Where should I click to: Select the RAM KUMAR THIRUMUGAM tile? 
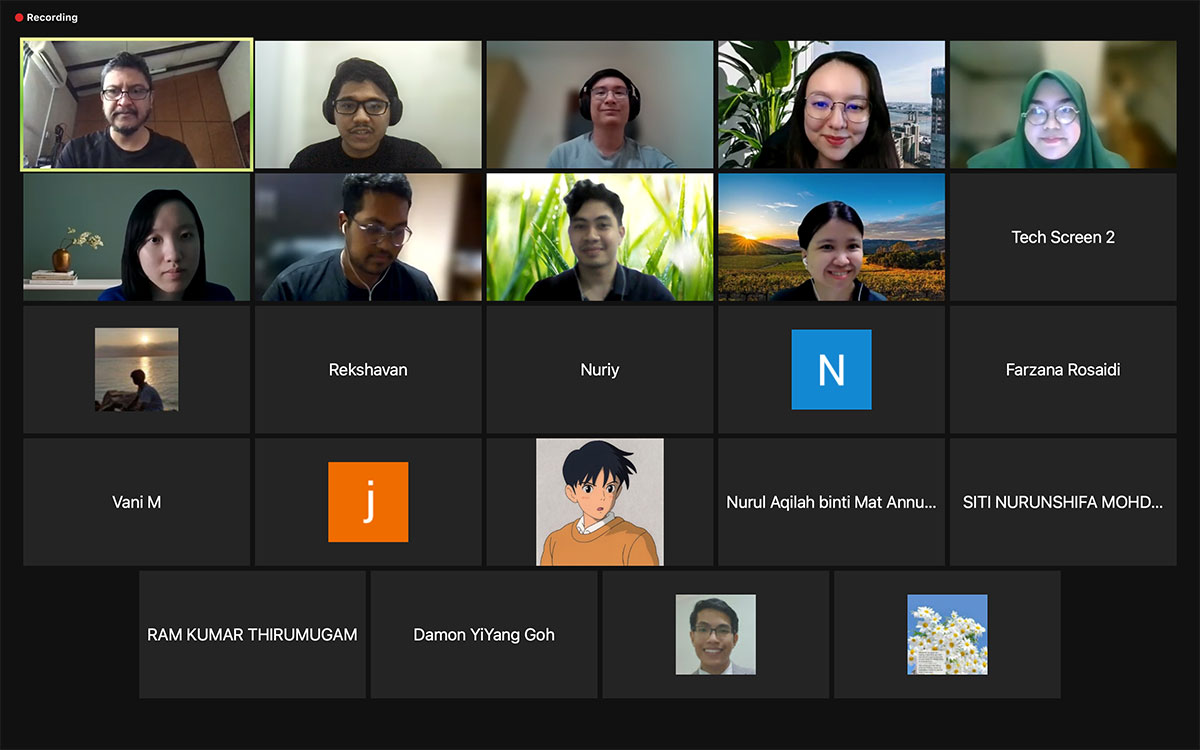pyautogui.click(x=252, y=634)
